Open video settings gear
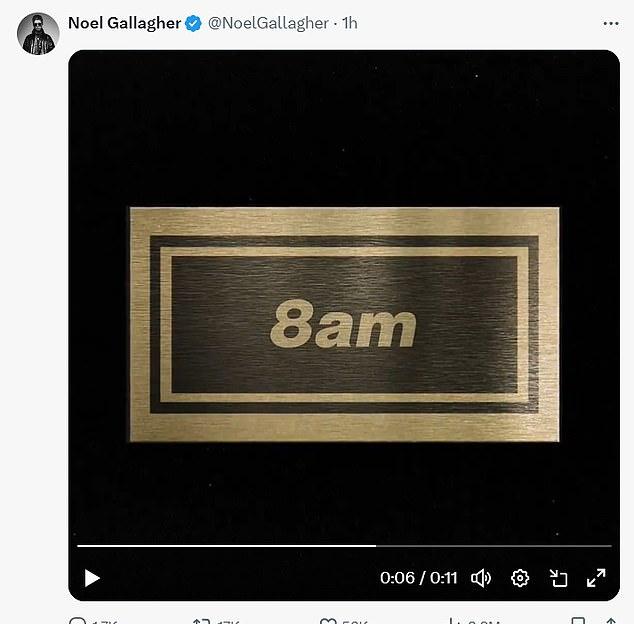This screenshot has height=624, width=634. pyautogui.click(x=520, y=578)
